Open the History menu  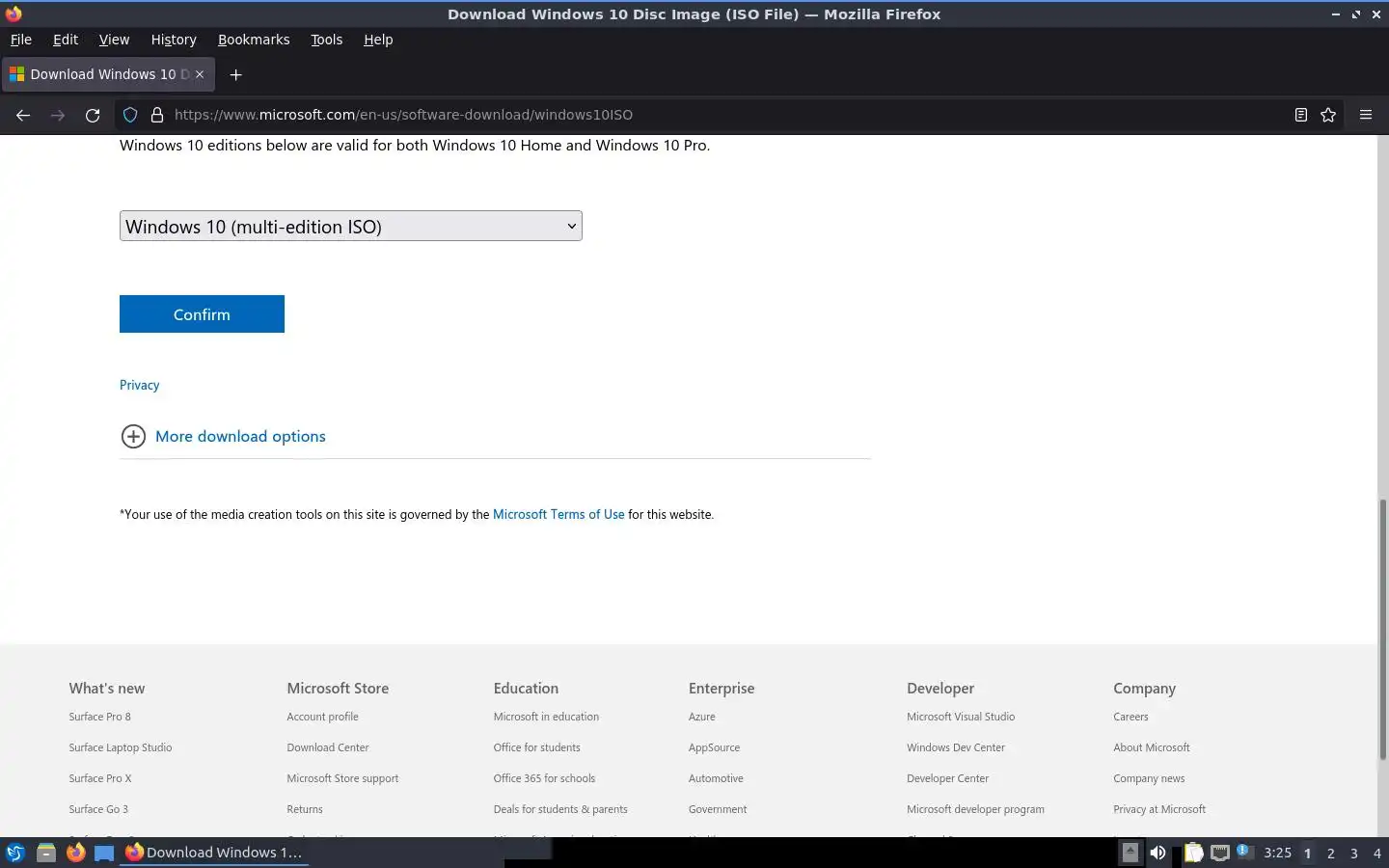tap(174, 40)
